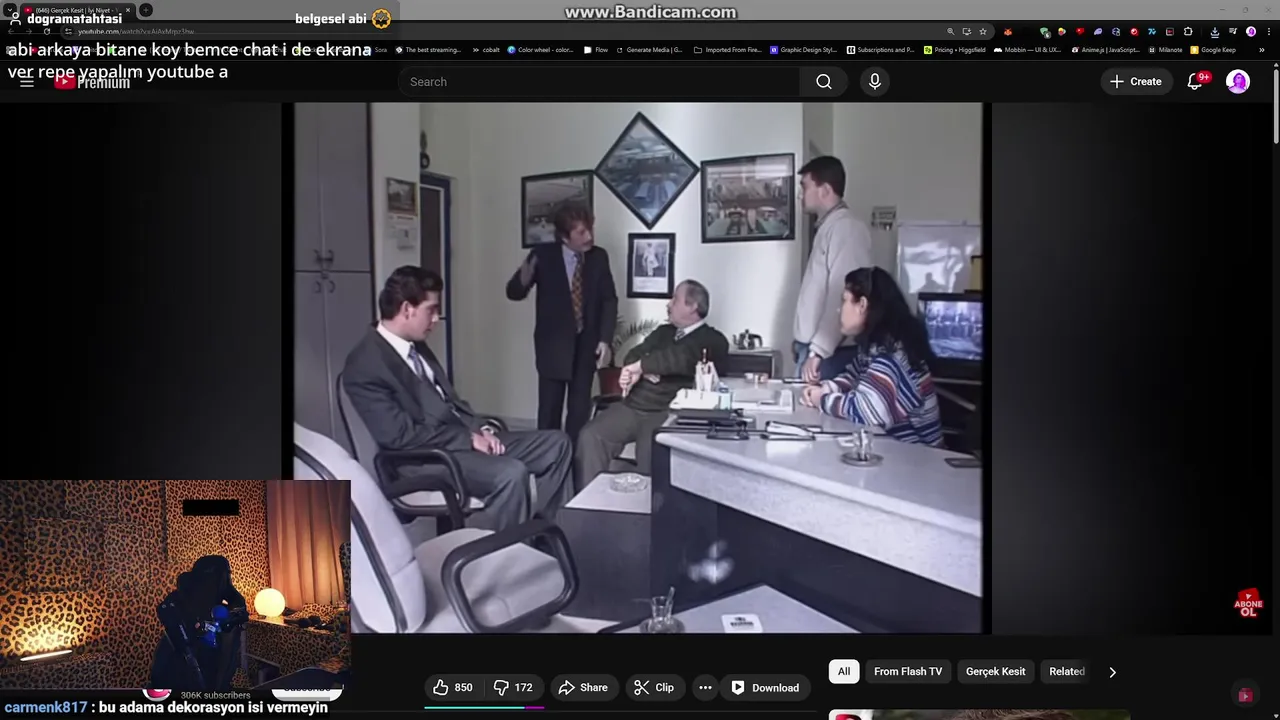Open The best streaming bookmark

(x=428, y=49)
